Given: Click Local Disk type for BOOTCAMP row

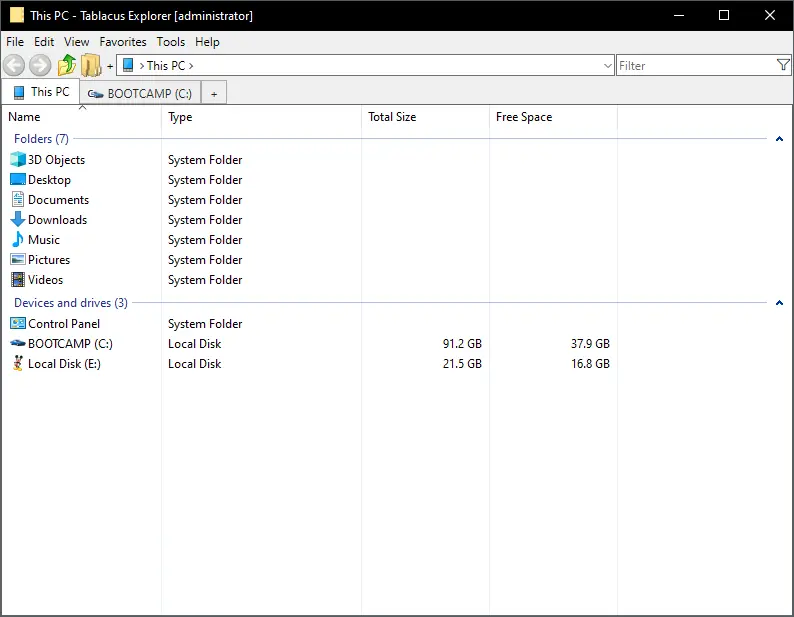Looking at the screenshot, I should (x=194, y=344).
